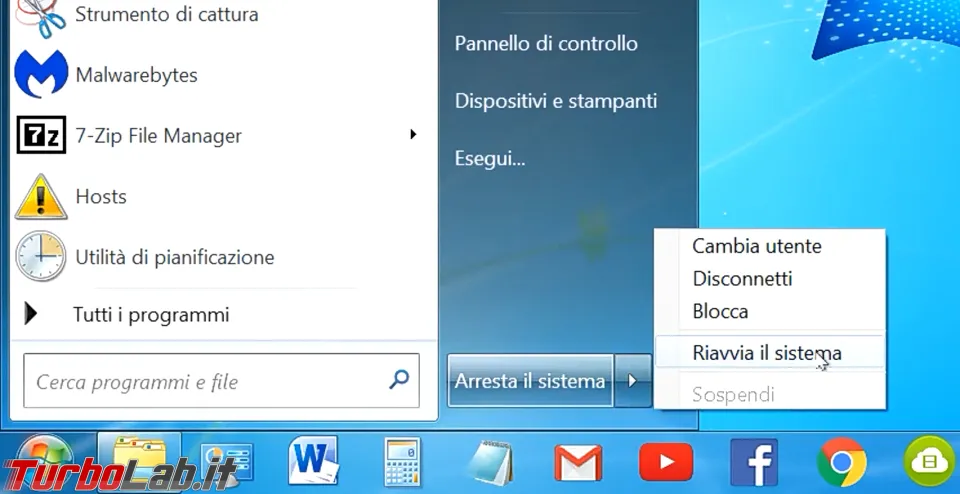Expand 7-Zip File Manager jump list arrow

pyautogui.click(x=413, y=134)
